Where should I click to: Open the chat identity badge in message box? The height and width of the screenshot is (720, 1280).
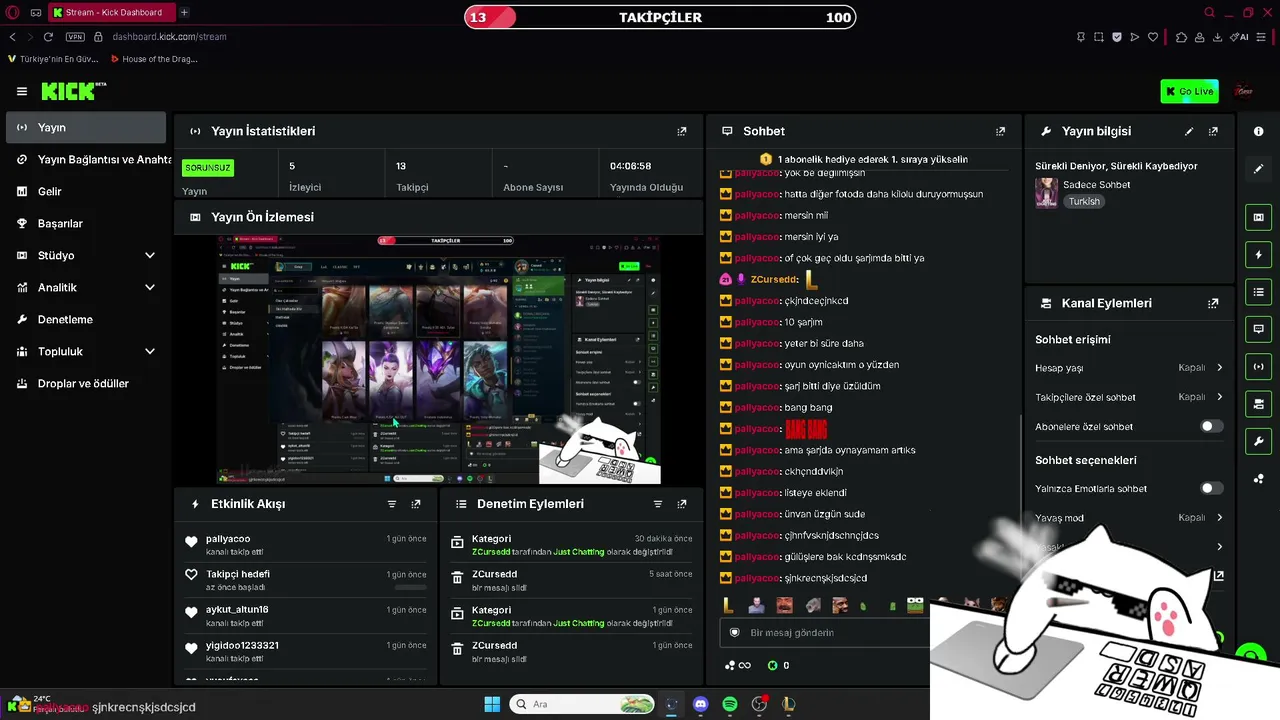point(735,633)
